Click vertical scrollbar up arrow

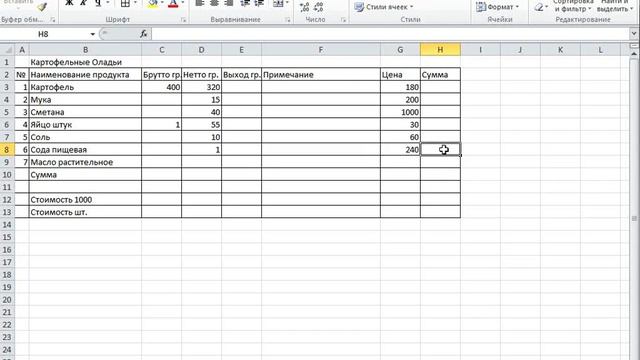click(x=634, y=53)
